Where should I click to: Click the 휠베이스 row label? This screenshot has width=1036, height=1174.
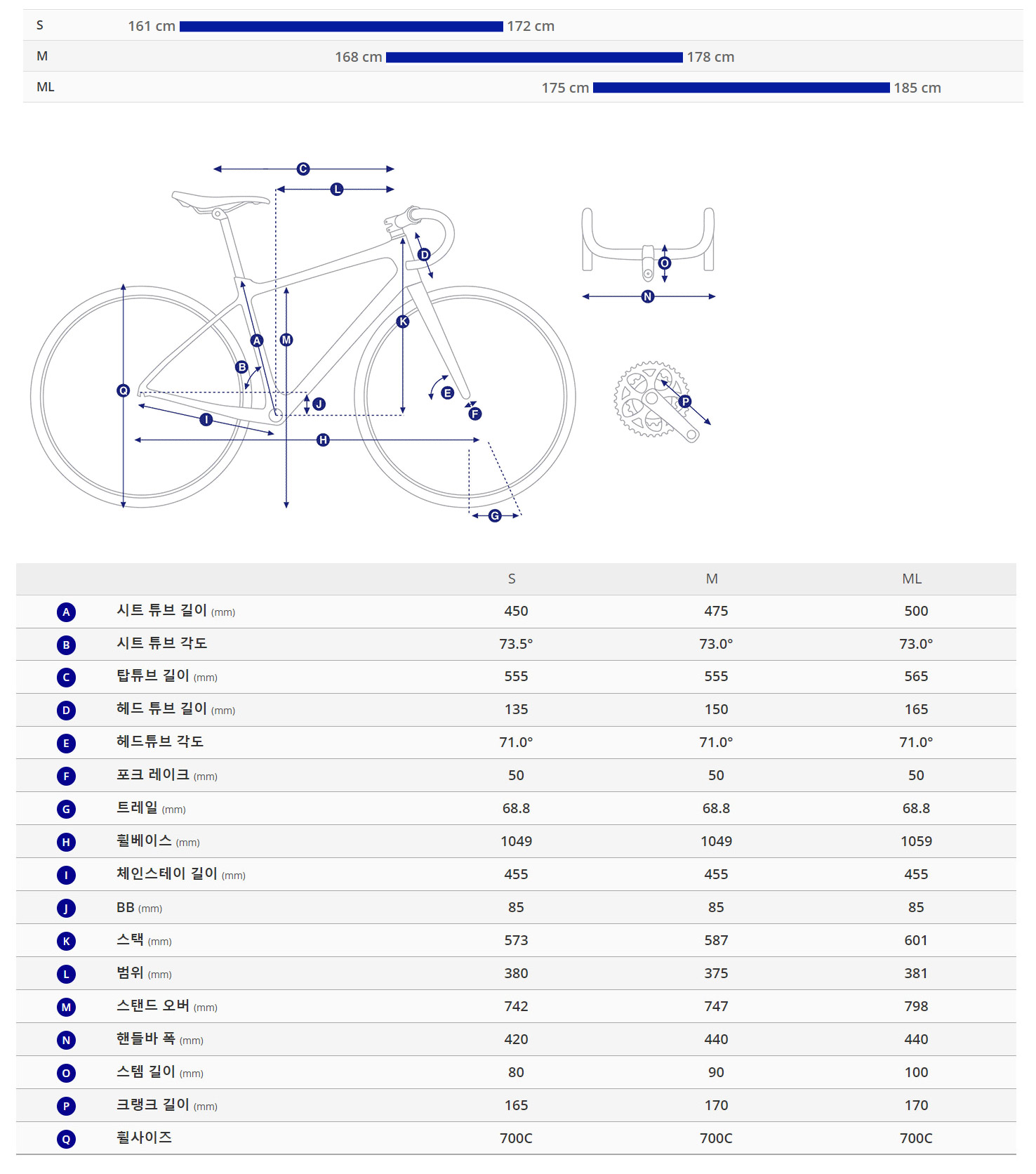pyautogui.click(x=144, y=841)
